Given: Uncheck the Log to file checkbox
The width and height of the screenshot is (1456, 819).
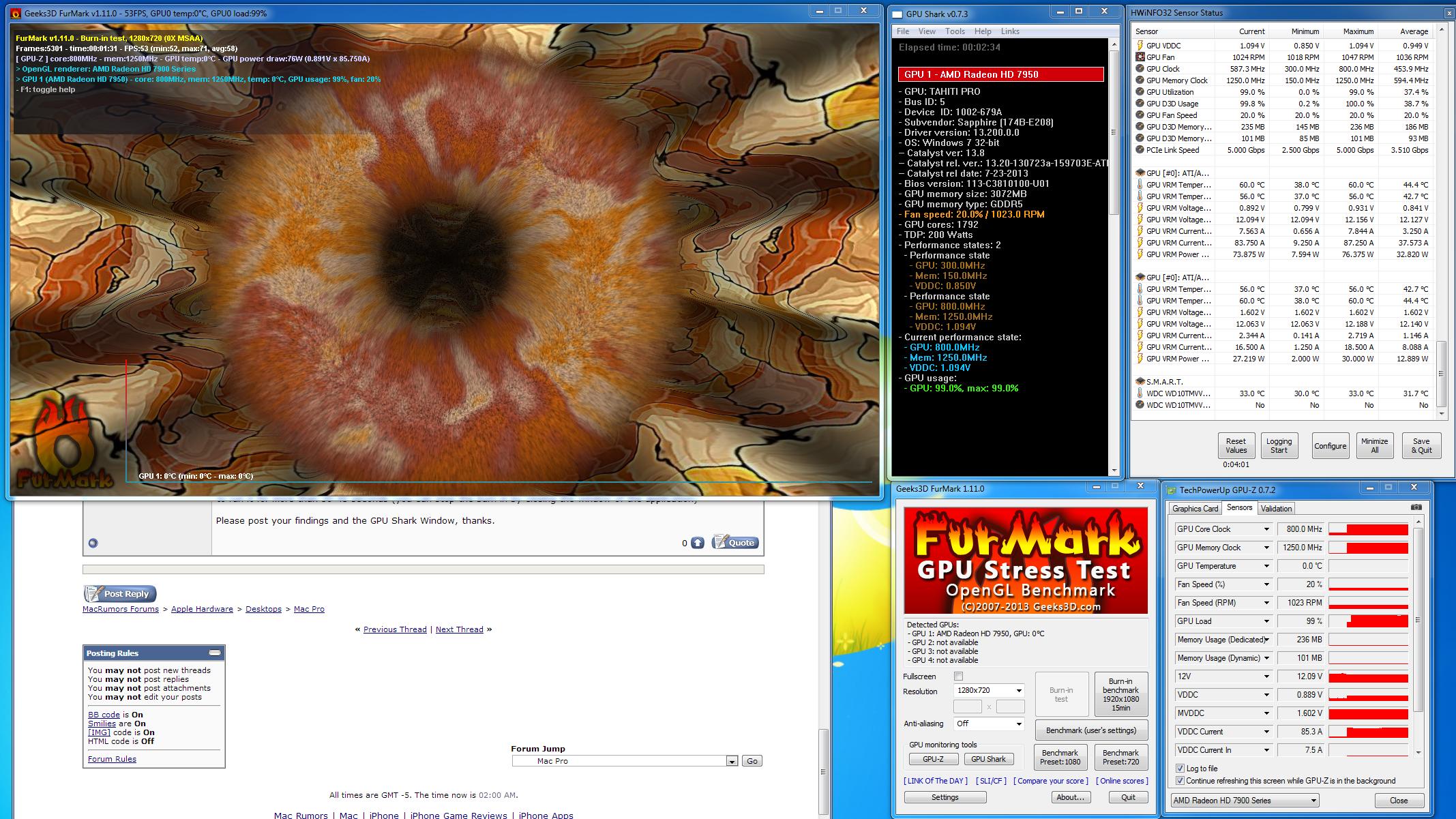Looking at the screenshot, I should point(1180,769).
